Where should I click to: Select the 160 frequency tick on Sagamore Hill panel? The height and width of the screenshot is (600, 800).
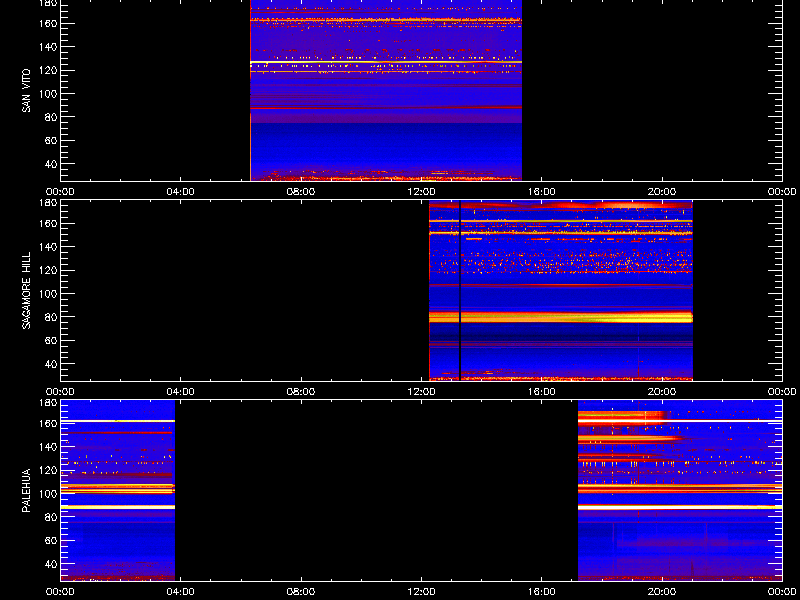pyautogui.click(x=48, y=223)
